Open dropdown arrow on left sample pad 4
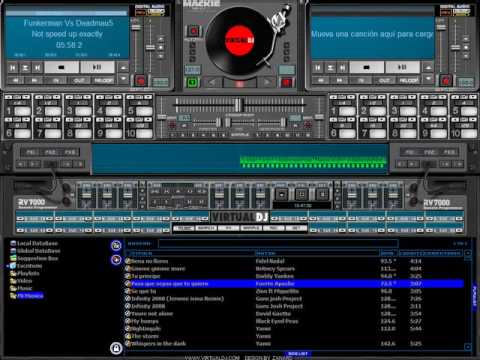This screenshot has height=360, width=480. tap(119, 97)
